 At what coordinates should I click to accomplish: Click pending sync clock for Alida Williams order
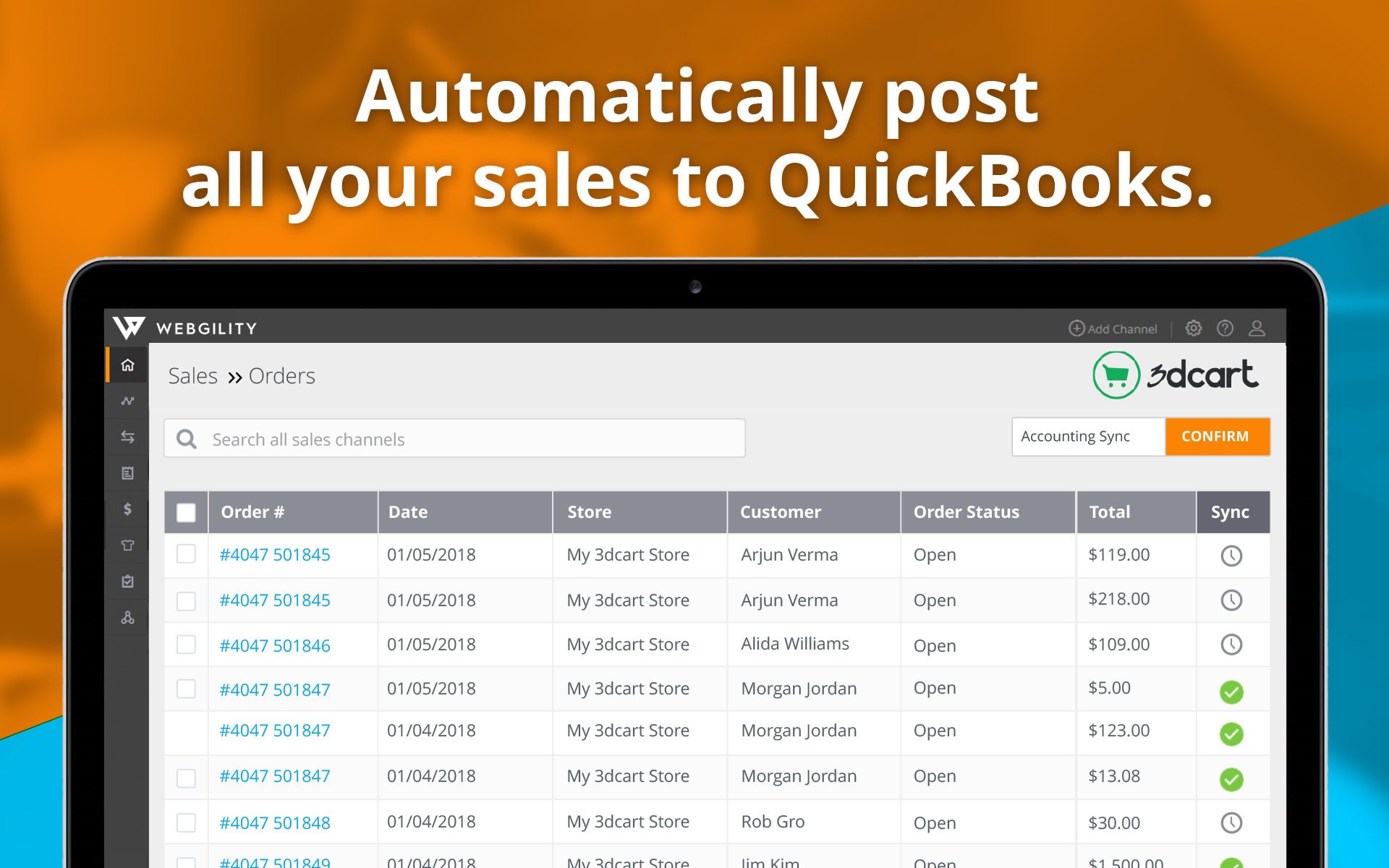click(1231, 644)
